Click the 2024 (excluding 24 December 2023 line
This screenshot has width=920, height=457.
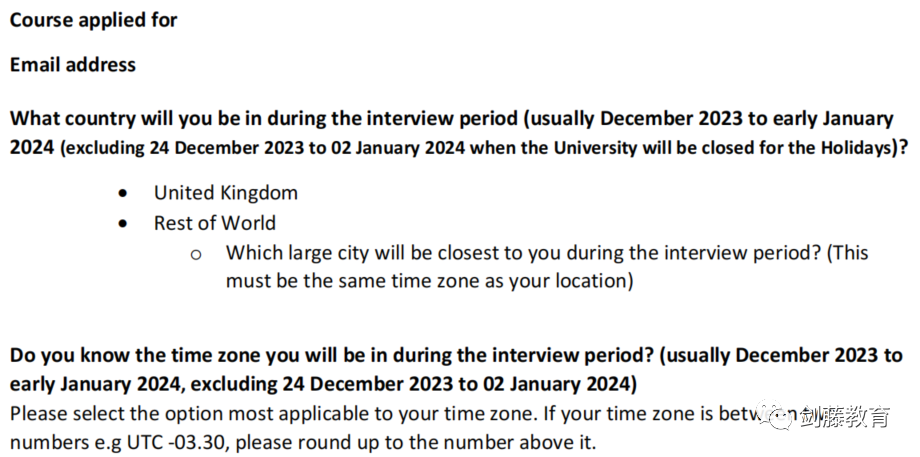coord(460,148)
